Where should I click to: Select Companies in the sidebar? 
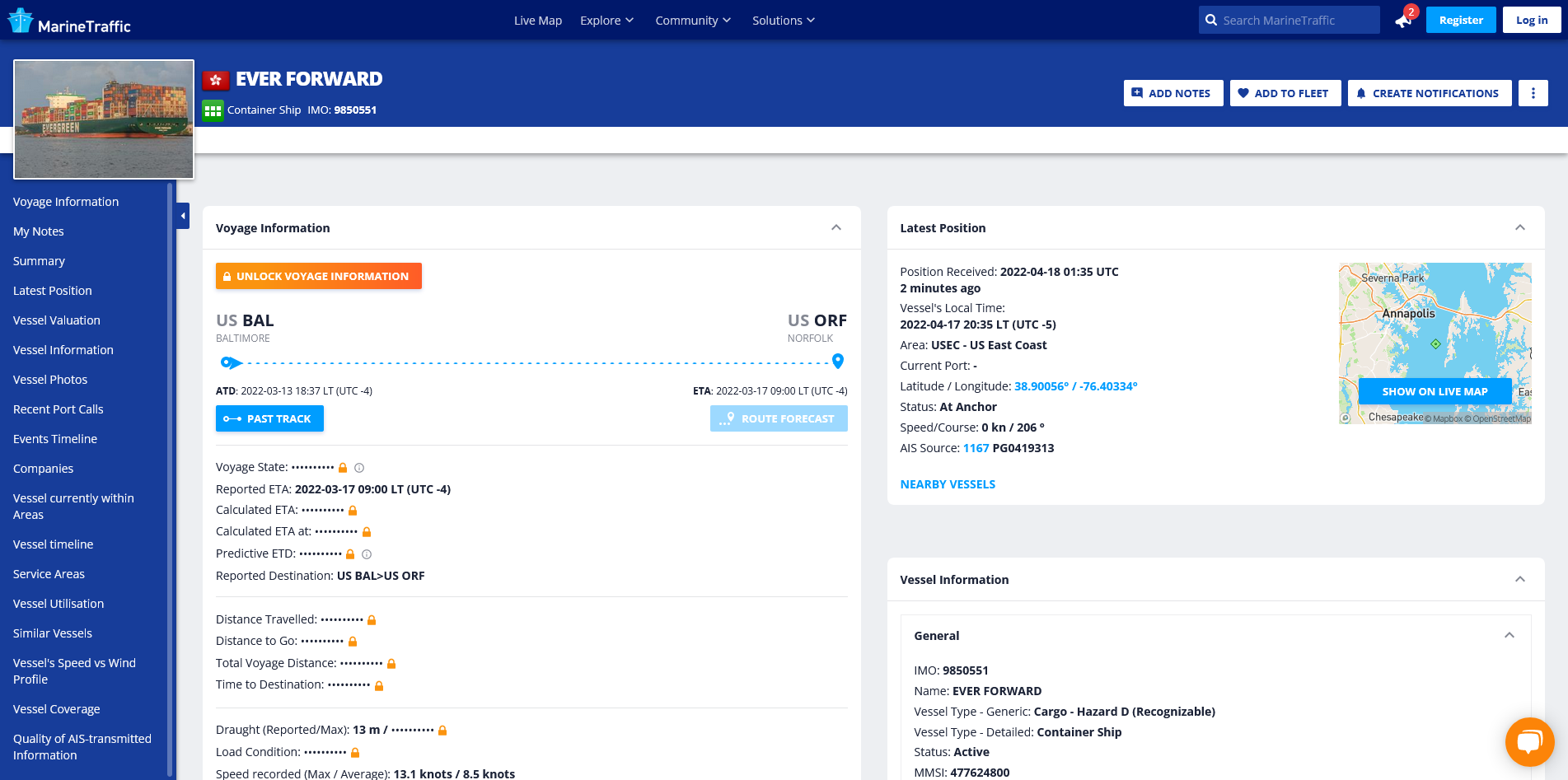(x=44, y=469)
